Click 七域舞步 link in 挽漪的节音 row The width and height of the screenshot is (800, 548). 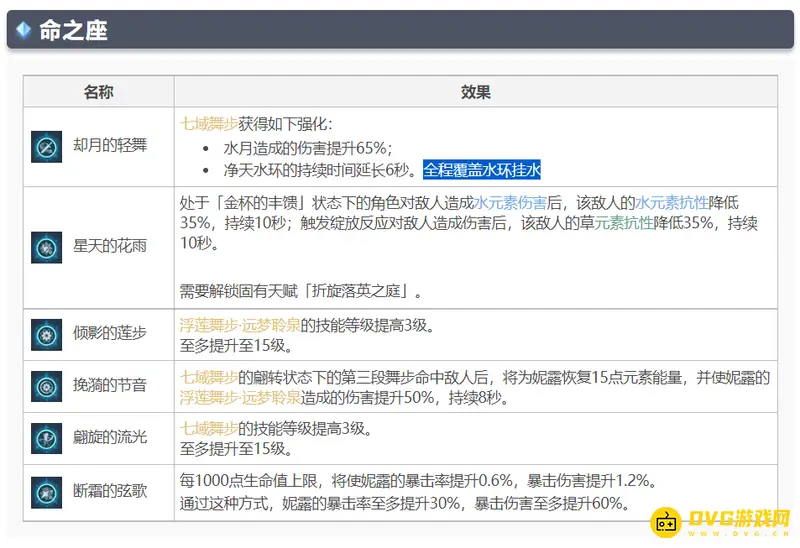tap(208, 377)
